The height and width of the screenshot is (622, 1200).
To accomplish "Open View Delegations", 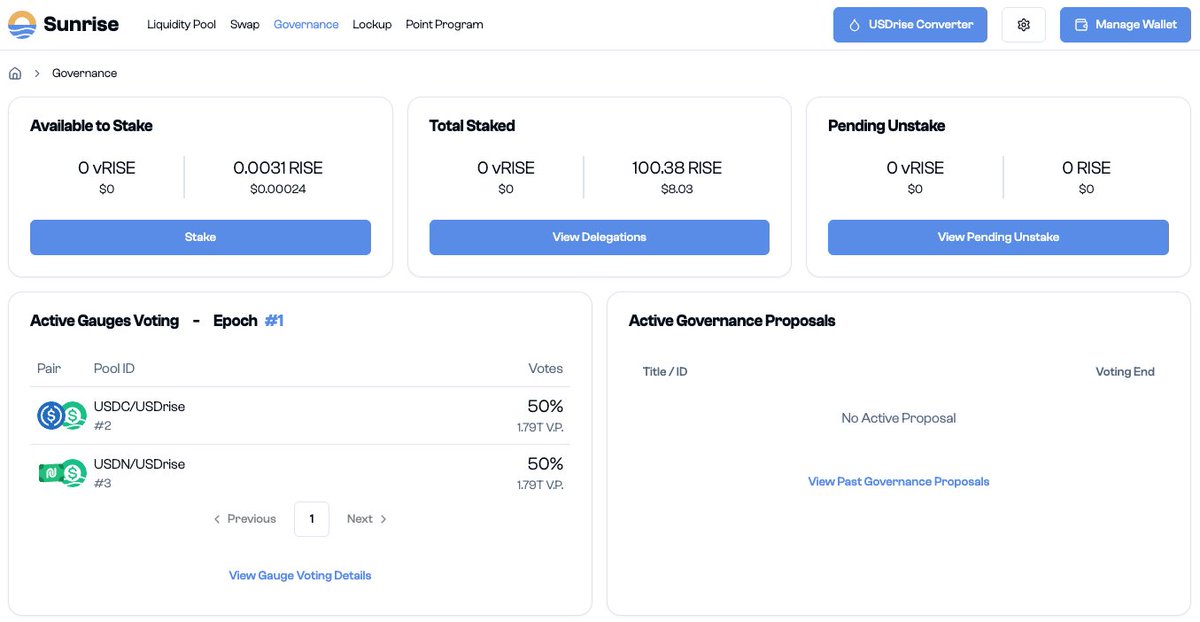I will tap(599, 237).
